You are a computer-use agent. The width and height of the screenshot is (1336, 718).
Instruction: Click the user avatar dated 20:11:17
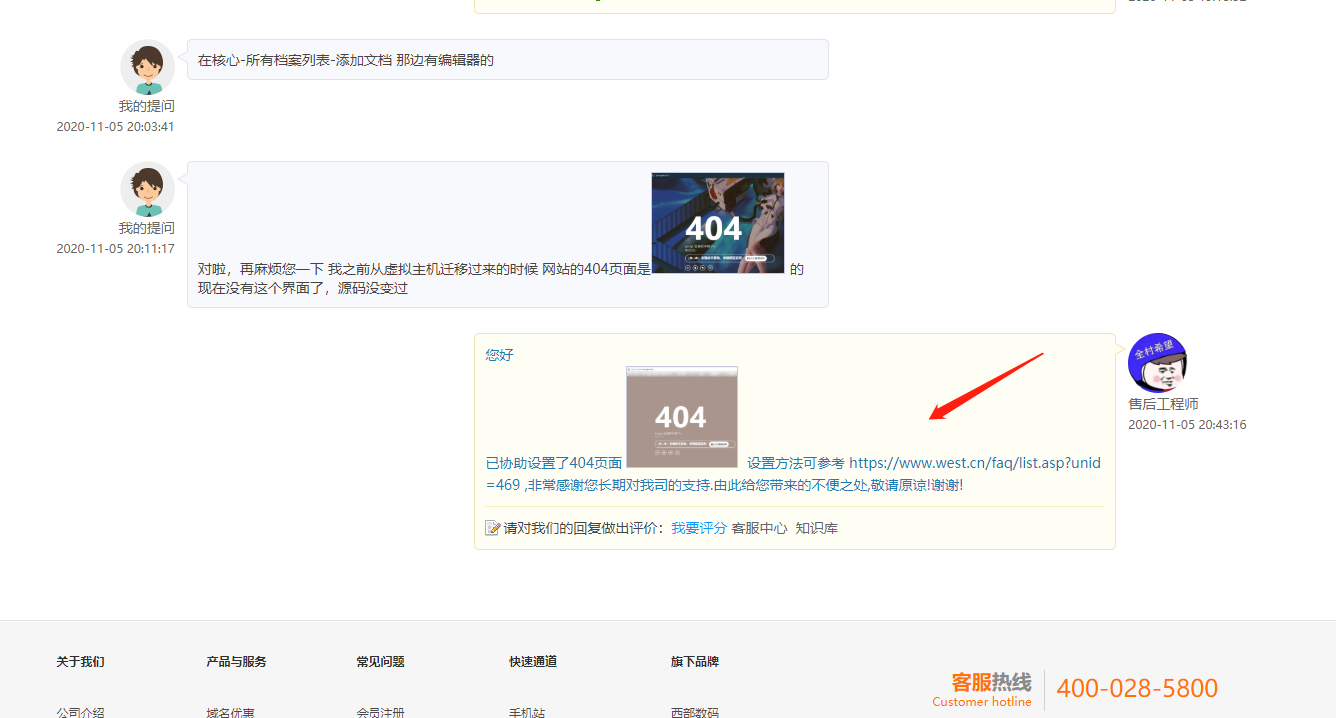(x=147, y=189)
